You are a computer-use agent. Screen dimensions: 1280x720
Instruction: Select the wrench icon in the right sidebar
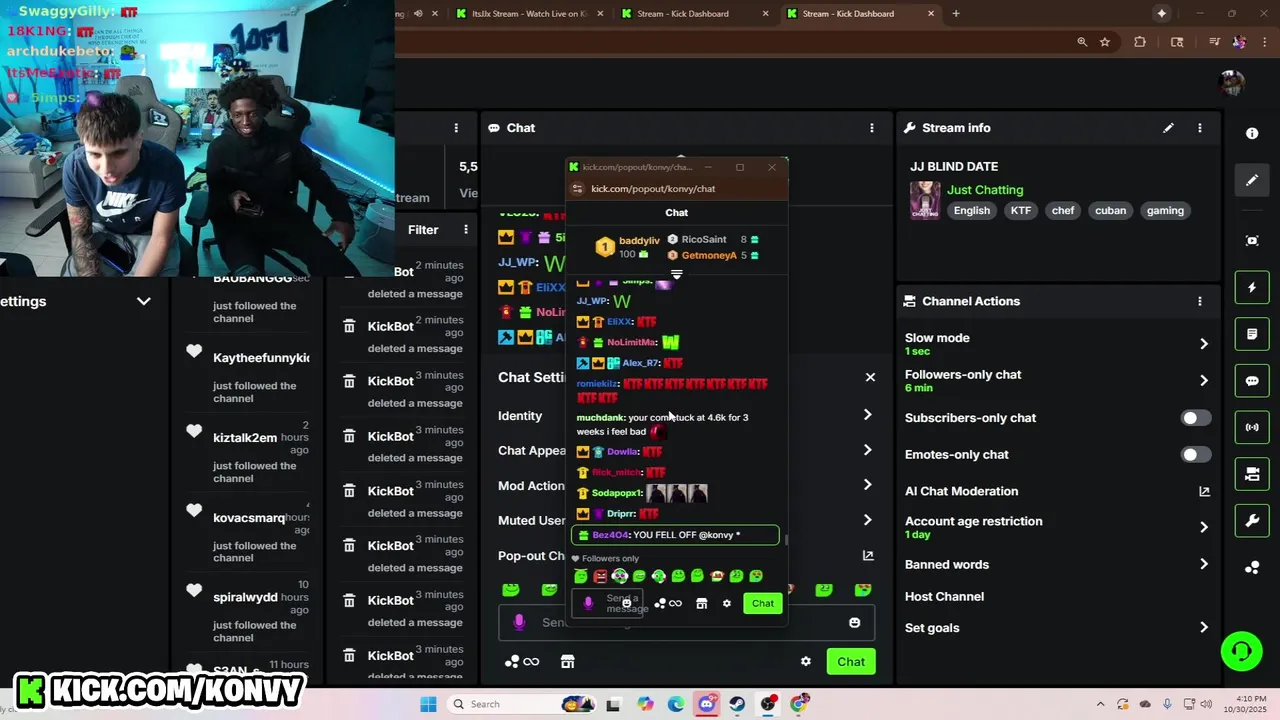(x=1252, y=521)
